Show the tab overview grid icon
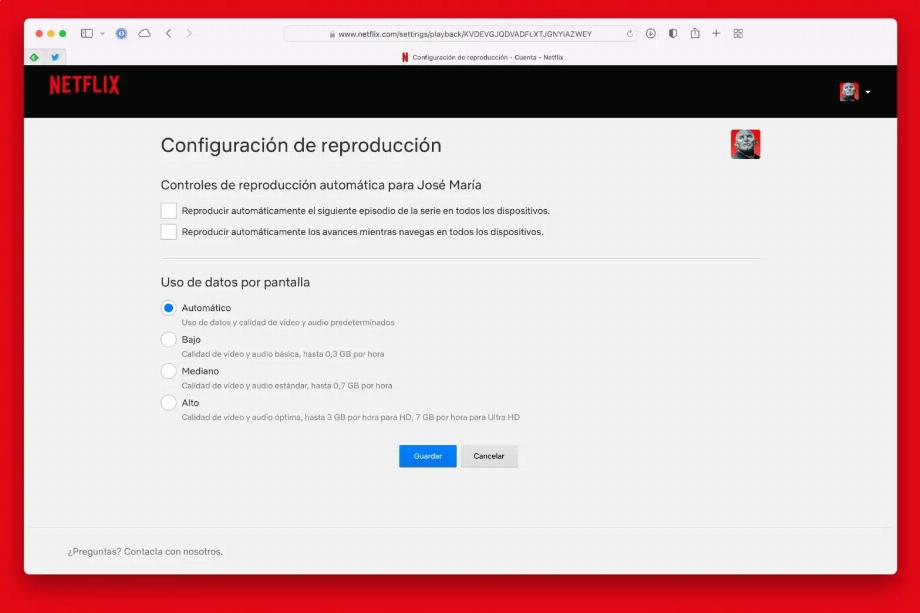 coord(738,33)
